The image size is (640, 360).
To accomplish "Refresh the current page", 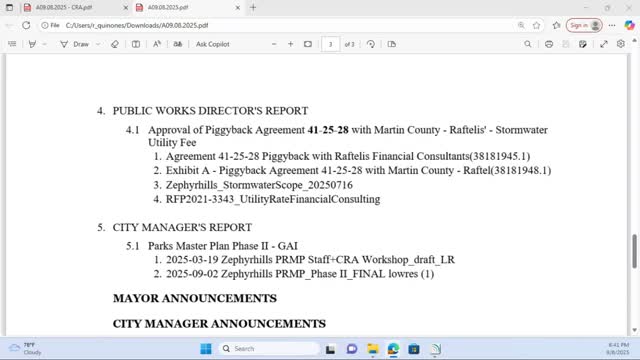I will click(26, 25).
